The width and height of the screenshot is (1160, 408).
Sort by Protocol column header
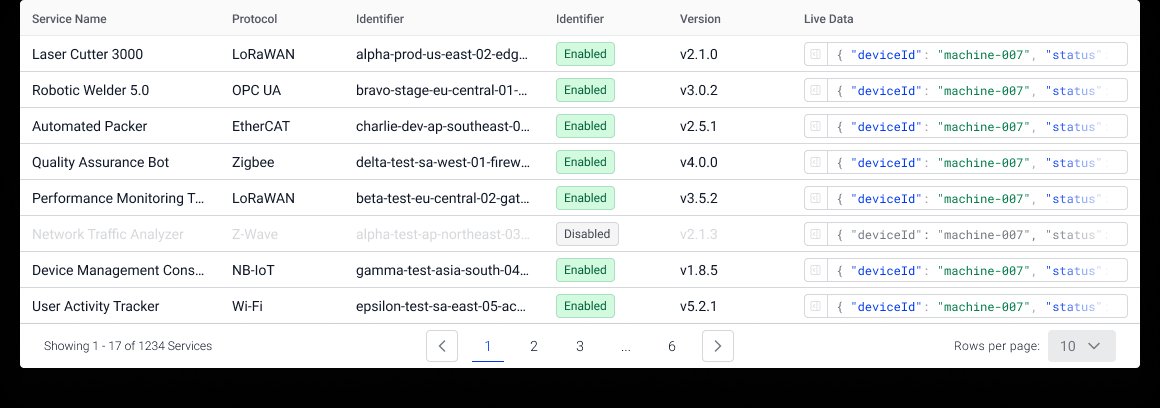point(254,19)
